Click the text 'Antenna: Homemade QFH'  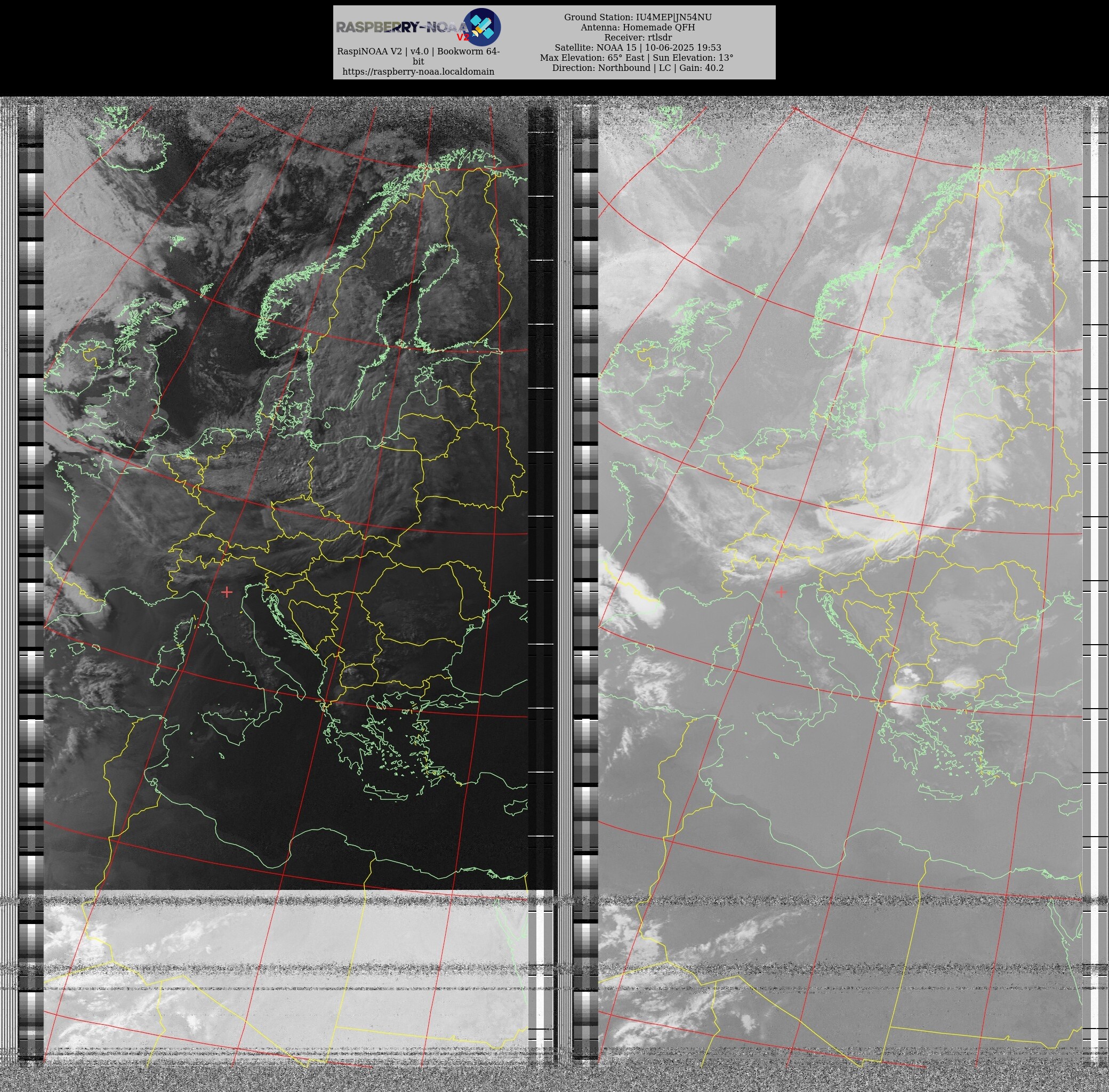tap(638, 28)
